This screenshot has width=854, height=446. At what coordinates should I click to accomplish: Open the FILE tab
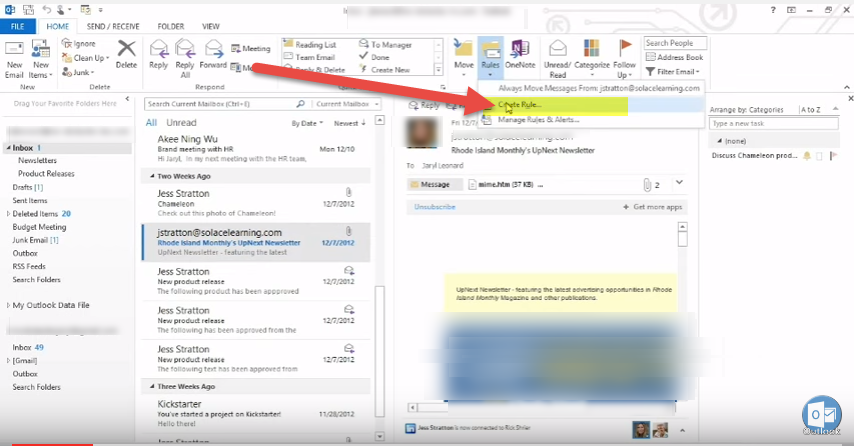[x=17, y=25]
